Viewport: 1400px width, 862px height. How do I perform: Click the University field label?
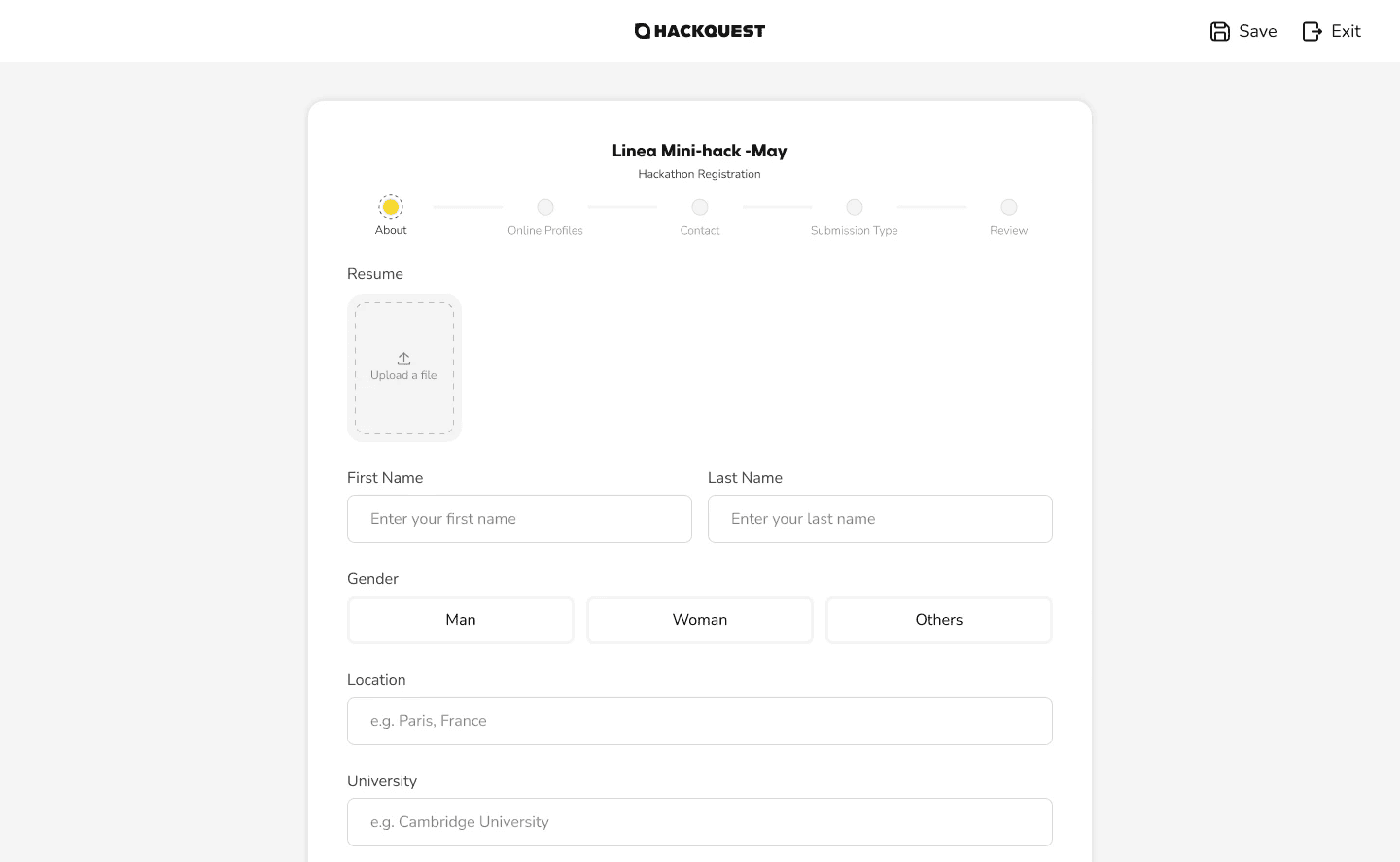382,781
